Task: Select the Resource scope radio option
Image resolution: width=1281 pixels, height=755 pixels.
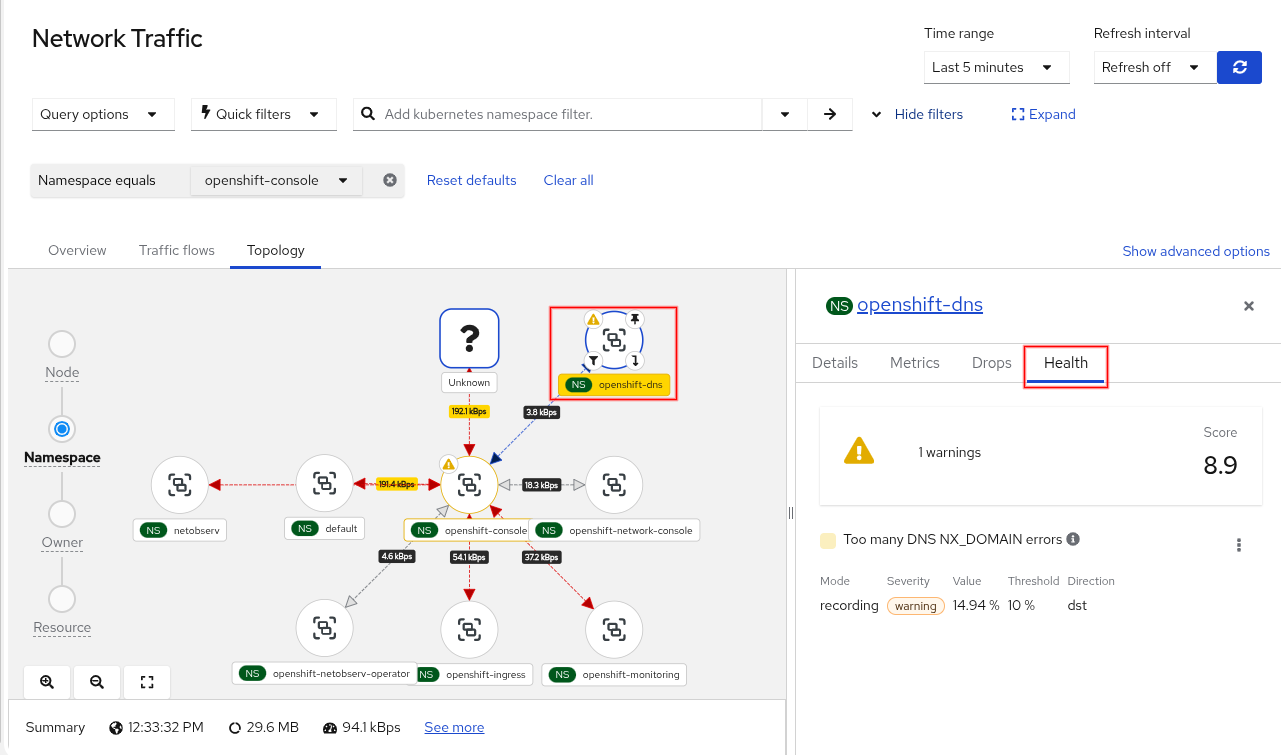Action: coord(62,599)
